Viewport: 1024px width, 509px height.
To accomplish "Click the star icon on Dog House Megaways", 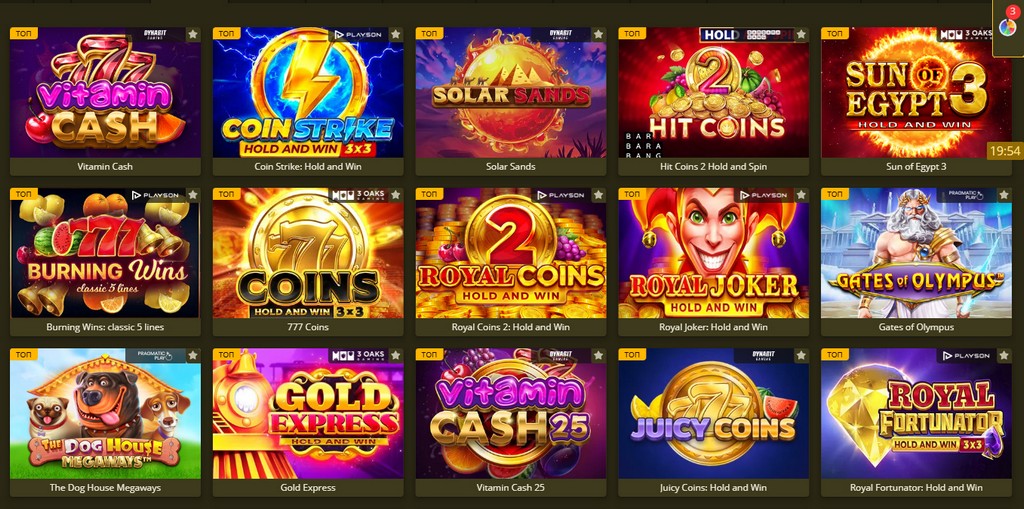I will [193, 355].
